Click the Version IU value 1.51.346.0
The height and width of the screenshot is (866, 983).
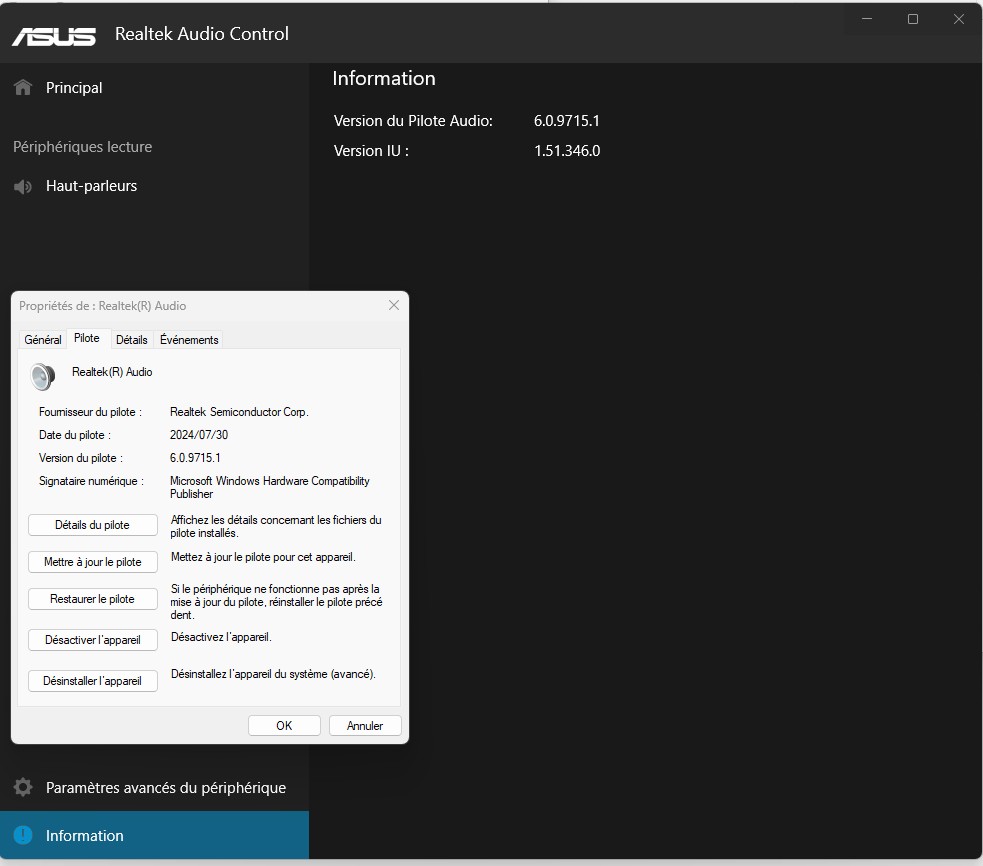567,151
